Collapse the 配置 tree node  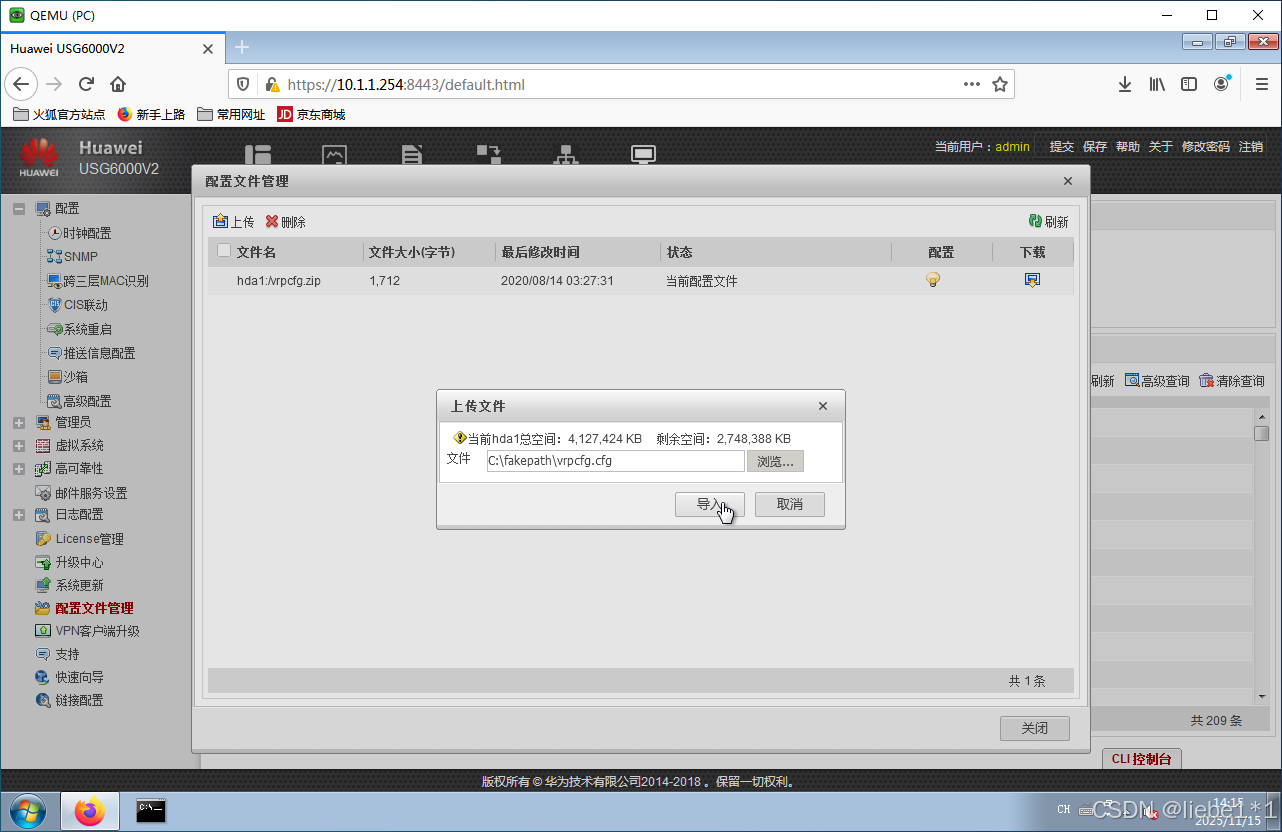tap(19, 209)
